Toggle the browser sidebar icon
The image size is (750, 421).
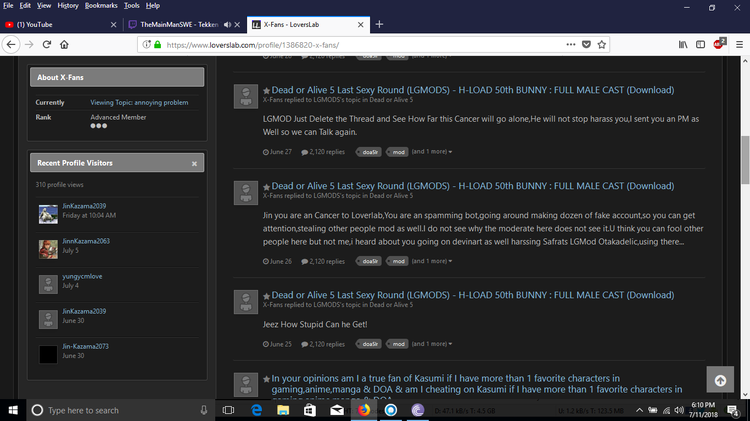700,44
